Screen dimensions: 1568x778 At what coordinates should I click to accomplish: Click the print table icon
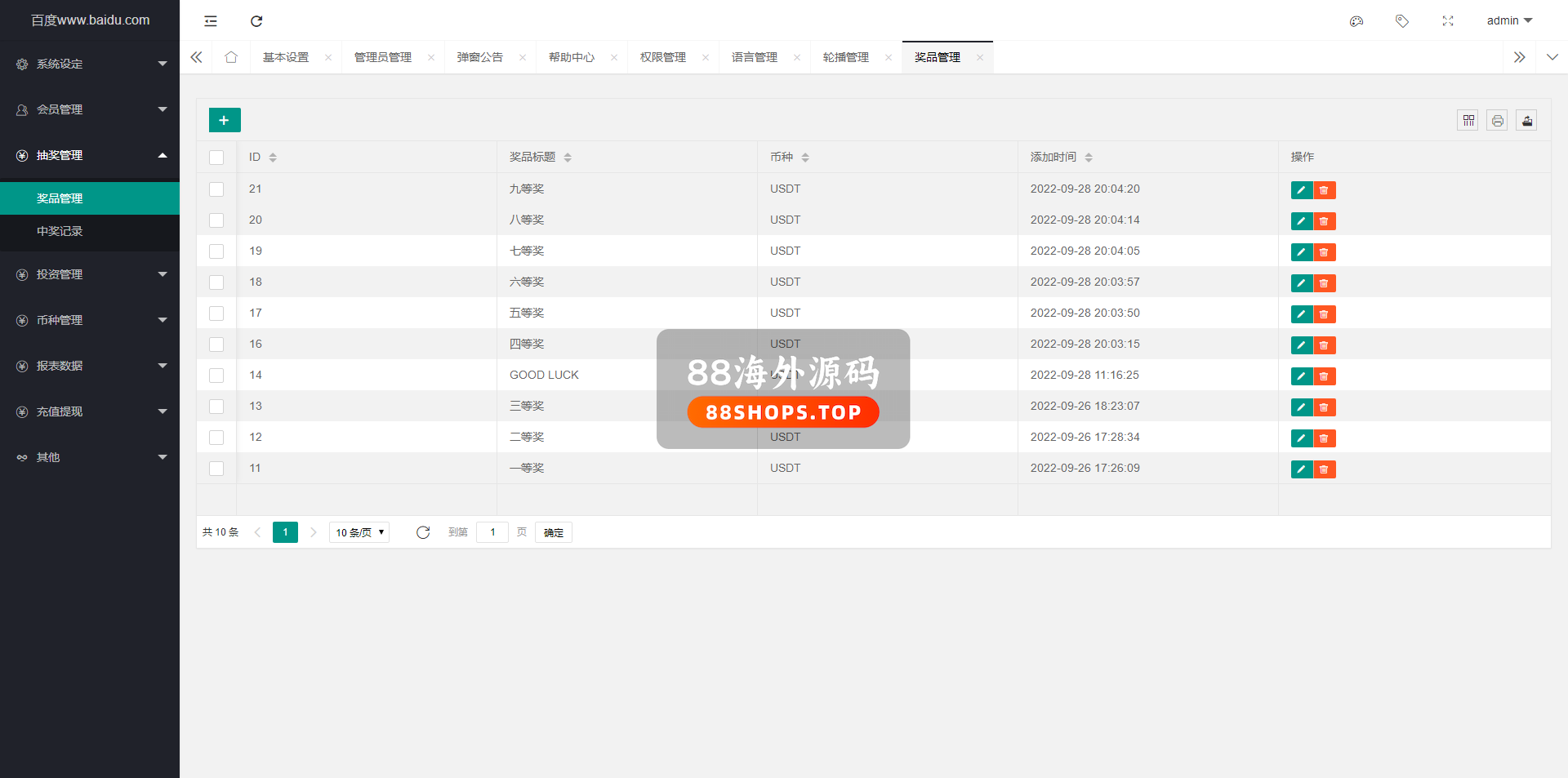pos(1497,121)
